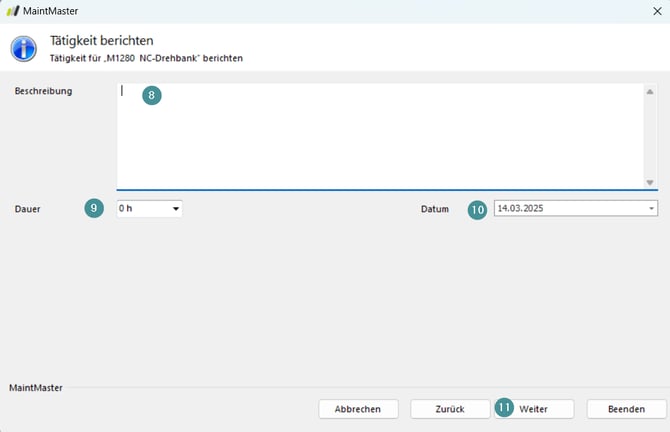
Task: Select the 0 h duration value field
Action: [141, 209]
